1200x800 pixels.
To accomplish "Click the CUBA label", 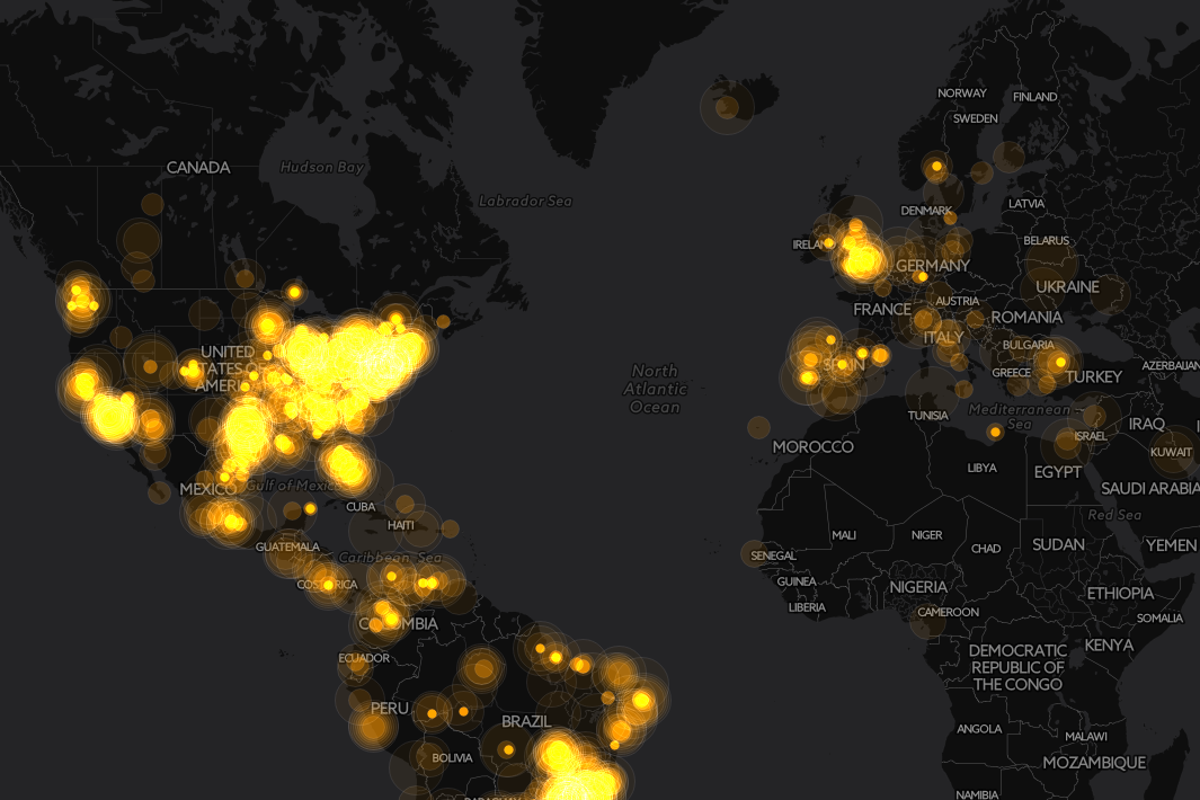I will coord(360,507).
